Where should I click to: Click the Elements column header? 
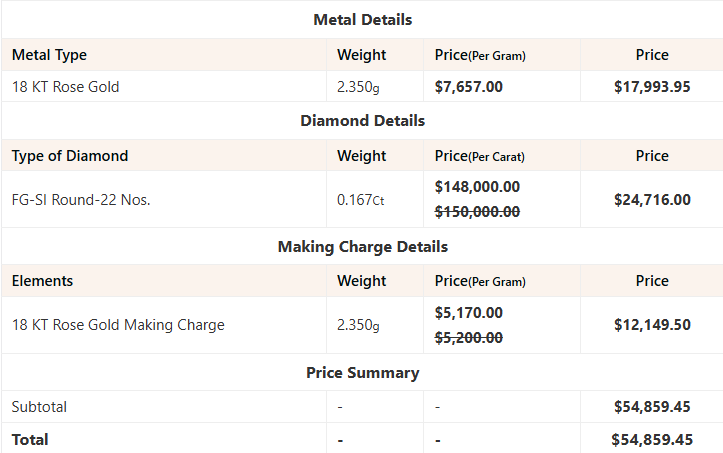point(42,281)
